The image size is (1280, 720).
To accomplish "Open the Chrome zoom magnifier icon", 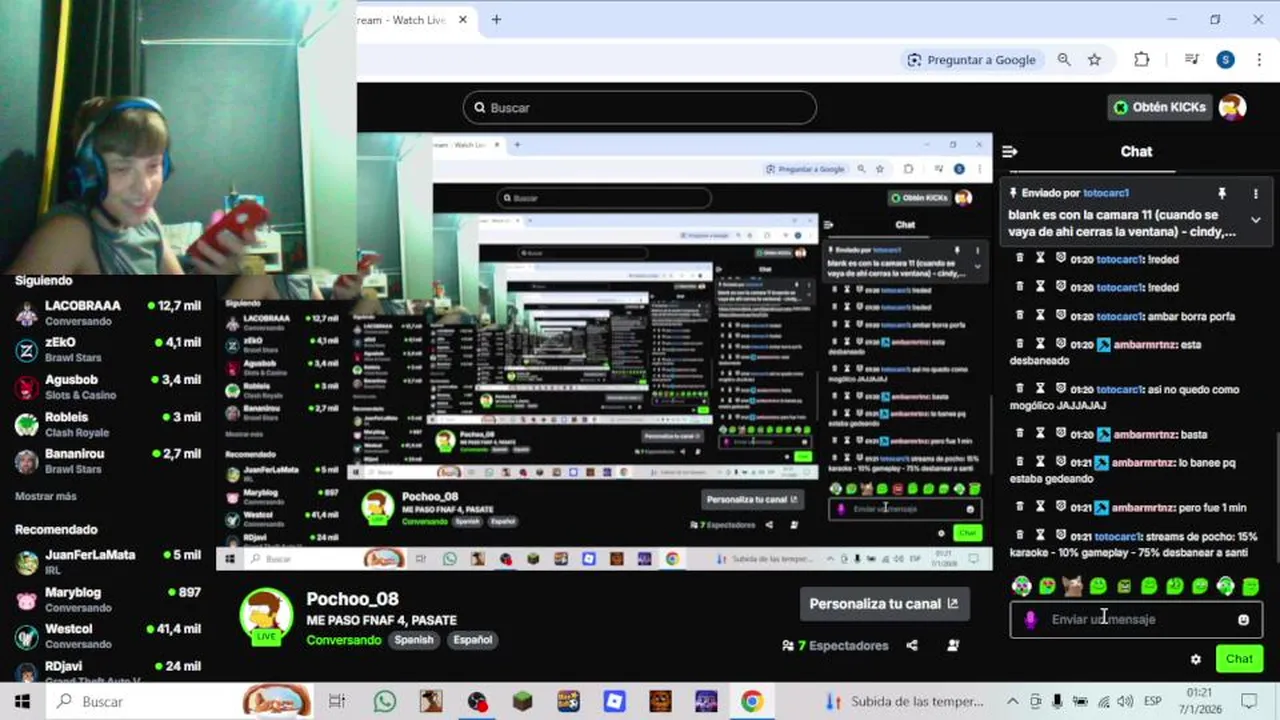I will click(1064, 60).
